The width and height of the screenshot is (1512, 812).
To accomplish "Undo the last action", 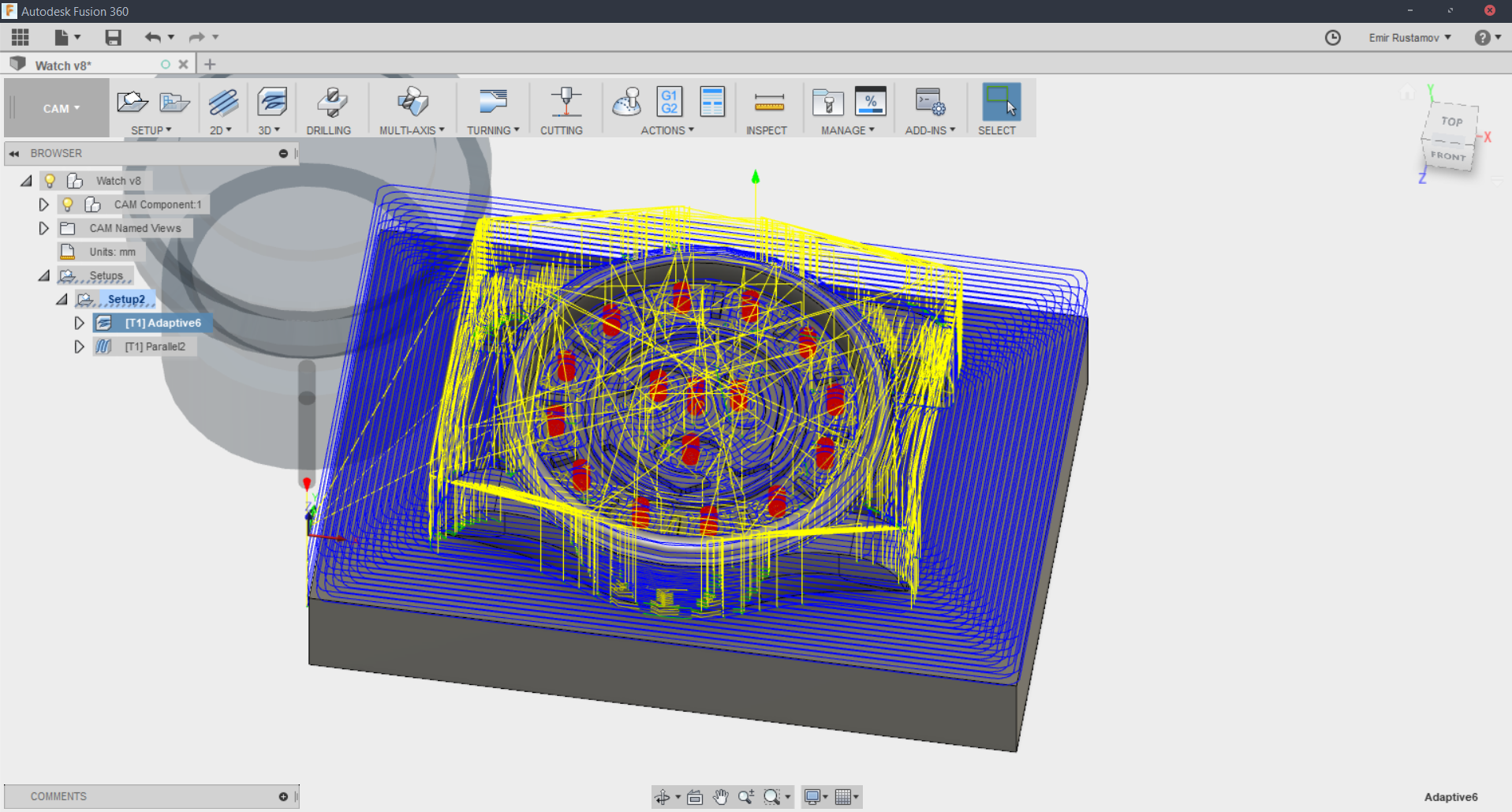I will pyautogui.click(x=152, y=37).
